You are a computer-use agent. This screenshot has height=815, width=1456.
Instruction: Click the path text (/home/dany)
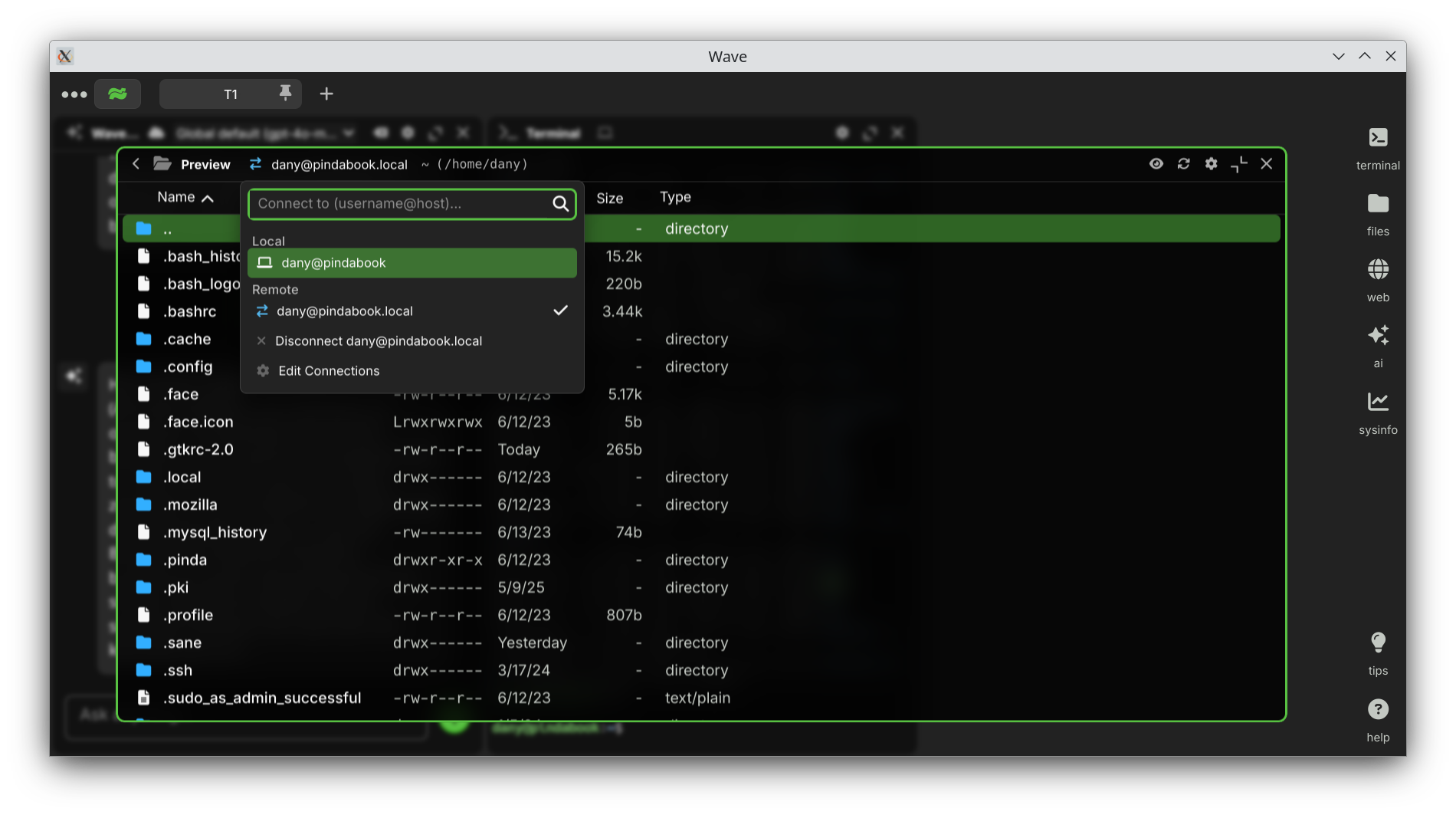pyautogui.click(x=482, y=164)
